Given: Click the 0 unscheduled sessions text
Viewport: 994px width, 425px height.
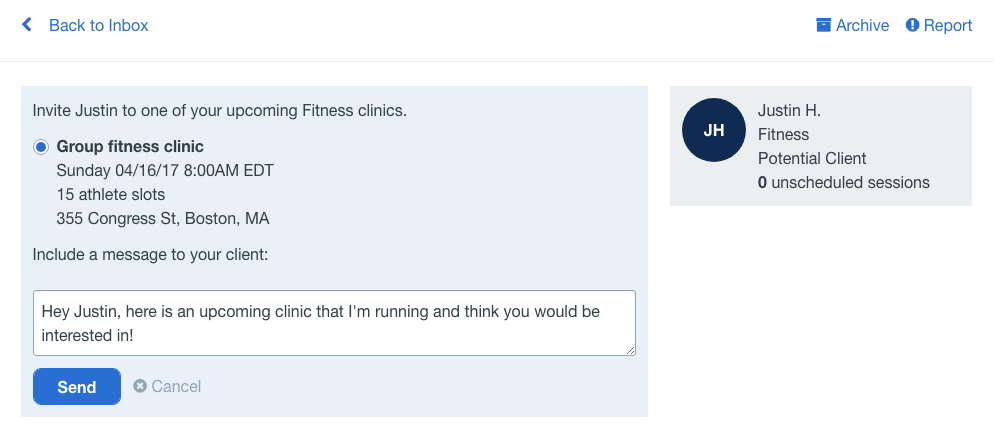Looking at the screenshot, I should point(844,183).
